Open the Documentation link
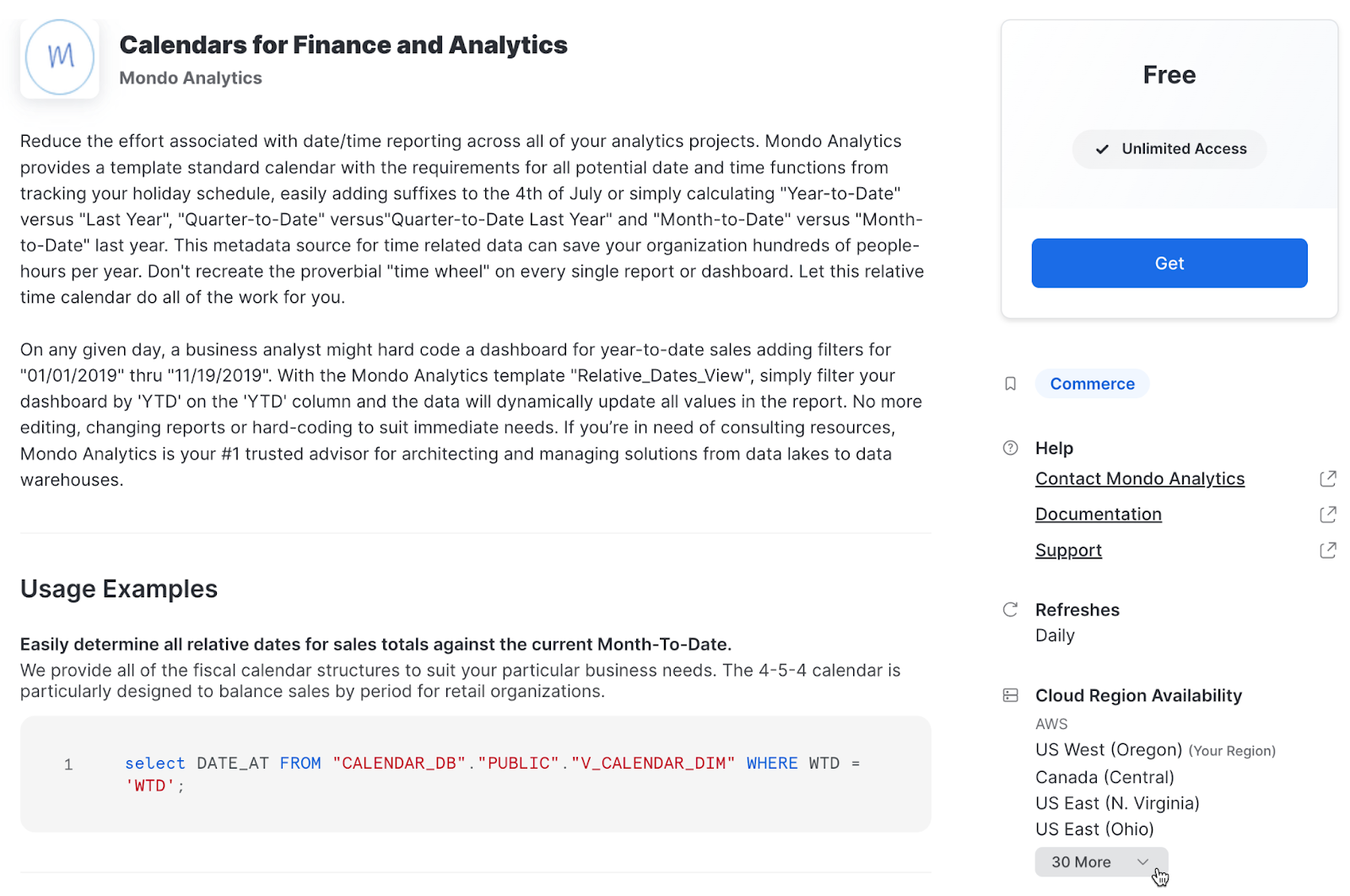 [x=1098, y=515]
